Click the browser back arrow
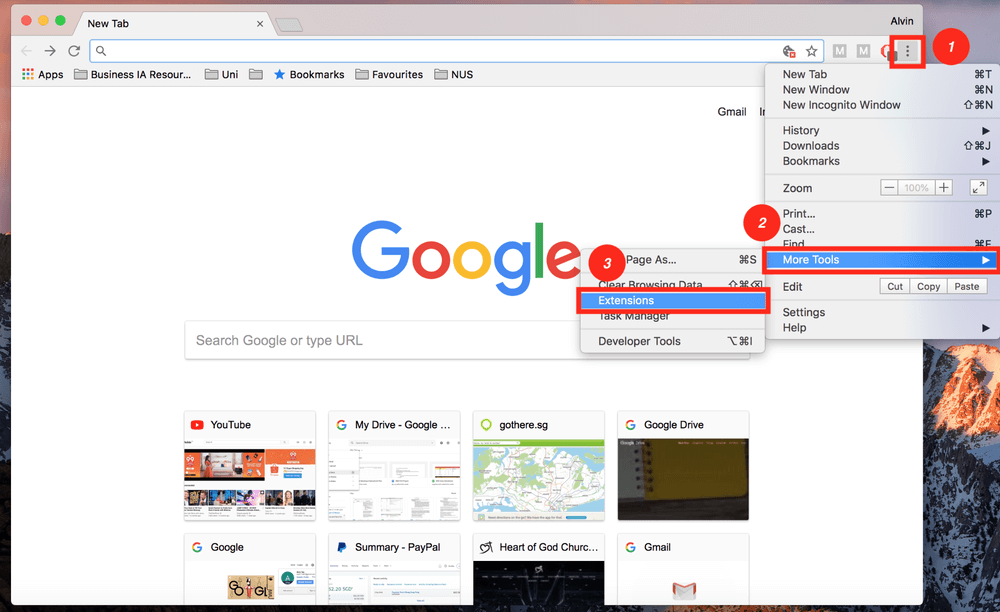This screenshot has height=612, width=1000. 26,50
